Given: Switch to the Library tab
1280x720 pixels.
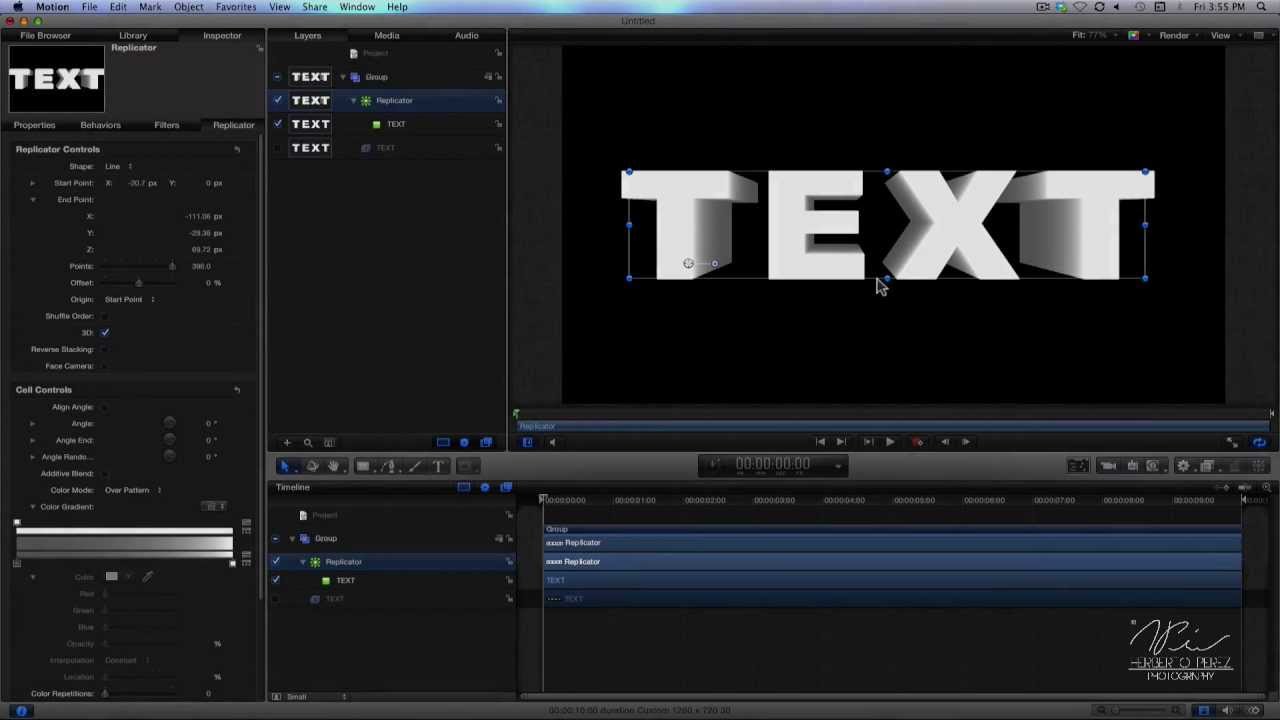Looking at the screenshot, I should (x=133, y=35).
